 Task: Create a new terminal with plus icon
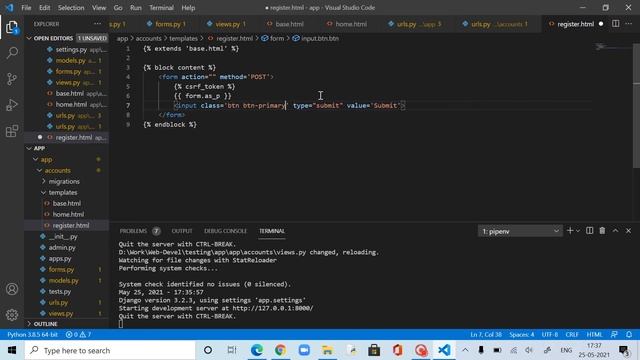570,231
